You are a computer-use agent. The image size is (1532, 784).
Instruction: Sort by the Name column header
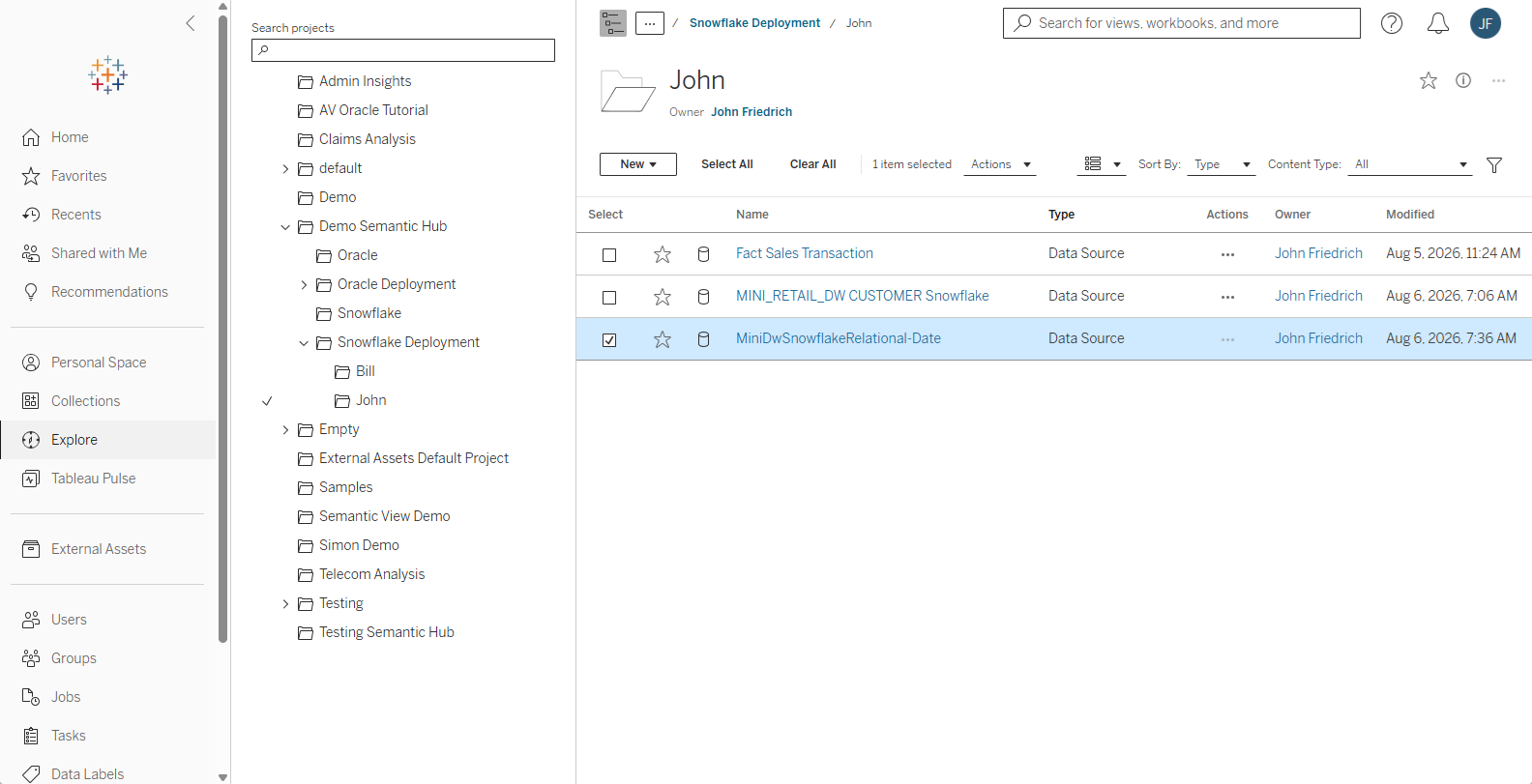pyautogui.click(x=752, y=215)
